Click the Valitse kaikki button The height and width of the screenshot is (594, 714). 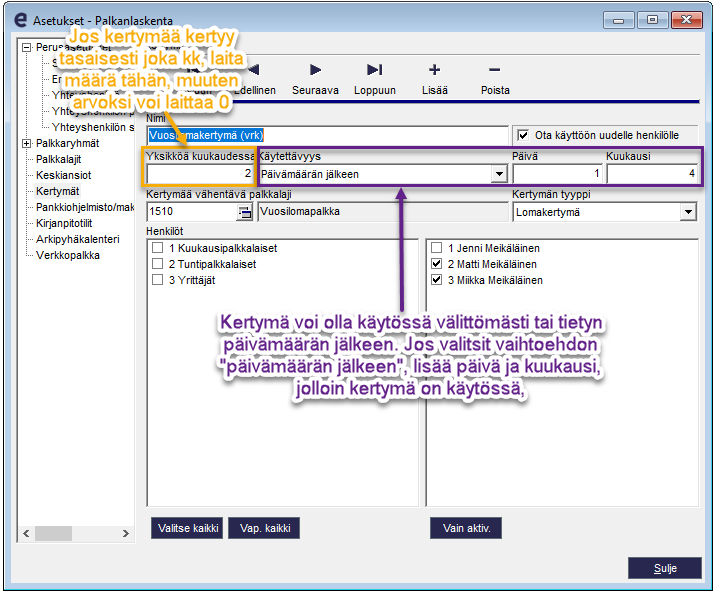[x=187, y=528]
